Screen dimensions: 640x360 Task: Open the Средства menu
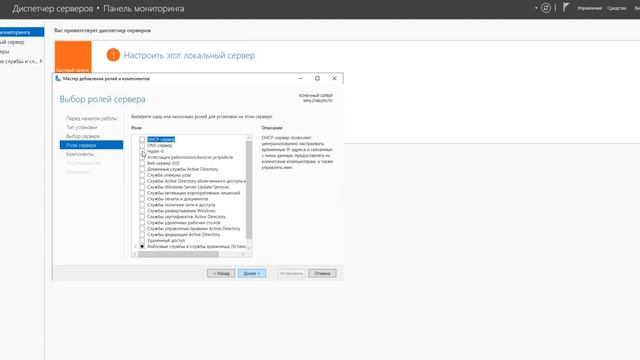click(616, 8)
